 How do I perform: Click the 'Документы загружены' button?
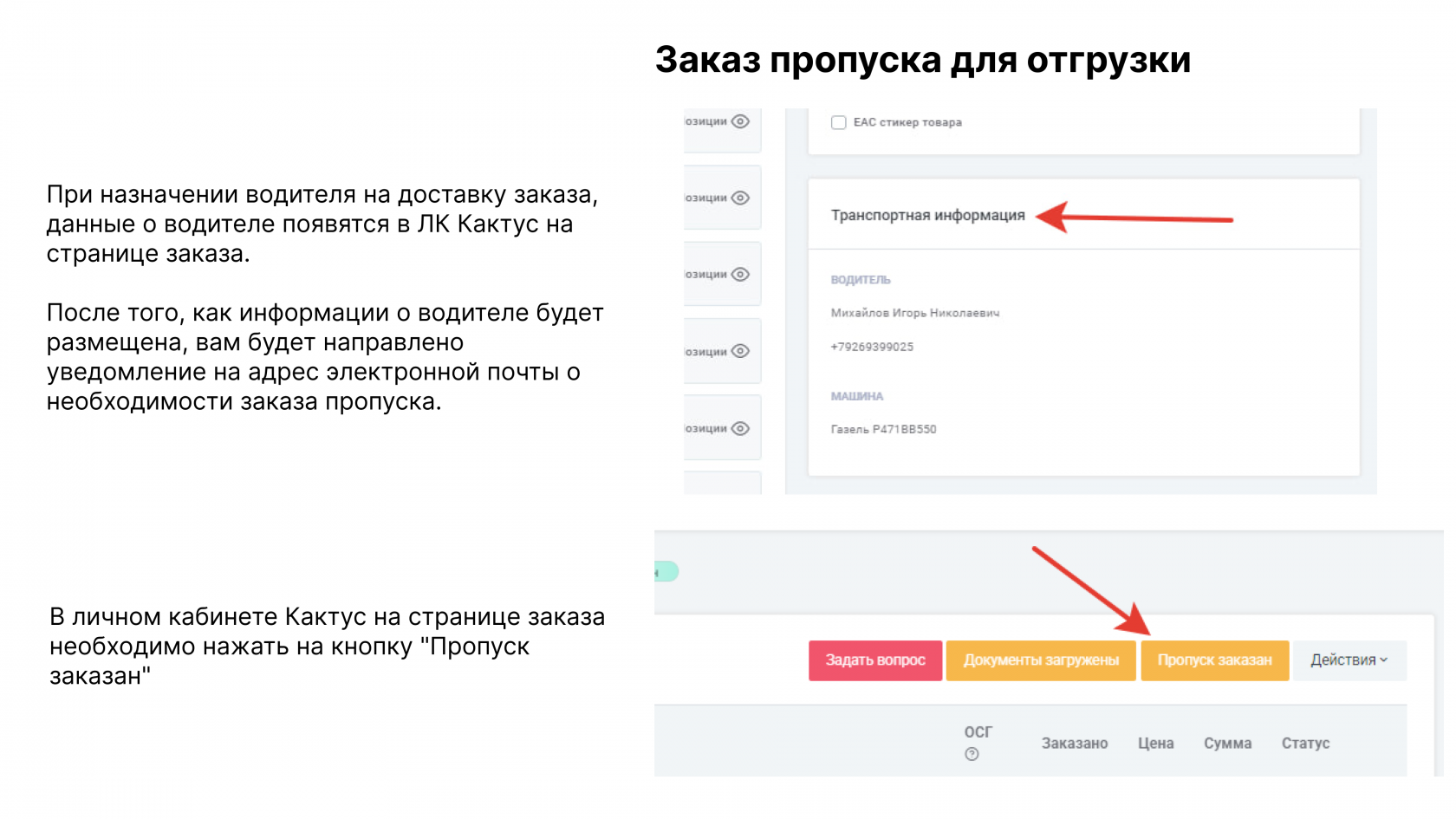click(1041, 660)
